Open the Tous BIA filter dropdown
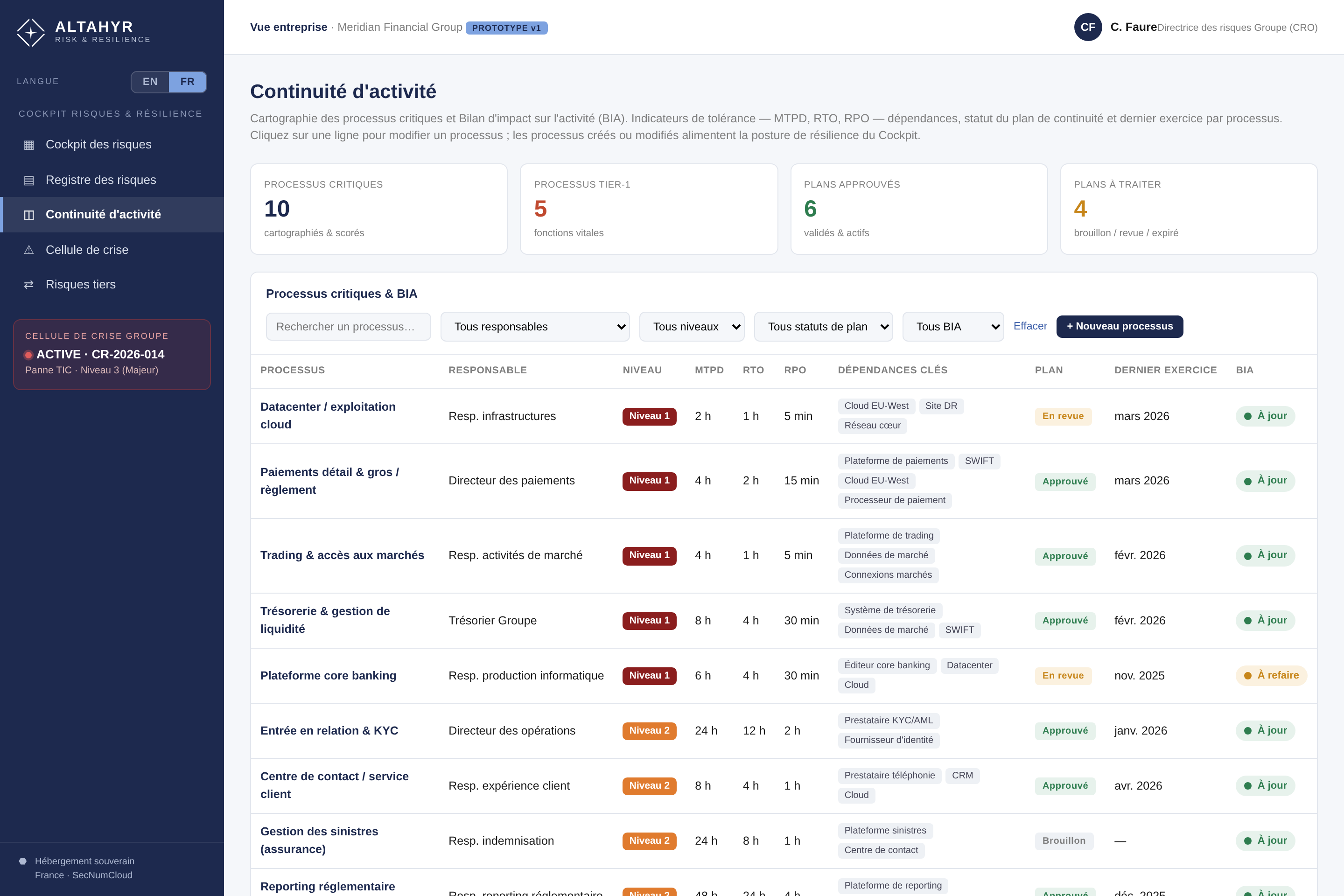This screenshot has height=896, width=1344. (x=953, y=327)
